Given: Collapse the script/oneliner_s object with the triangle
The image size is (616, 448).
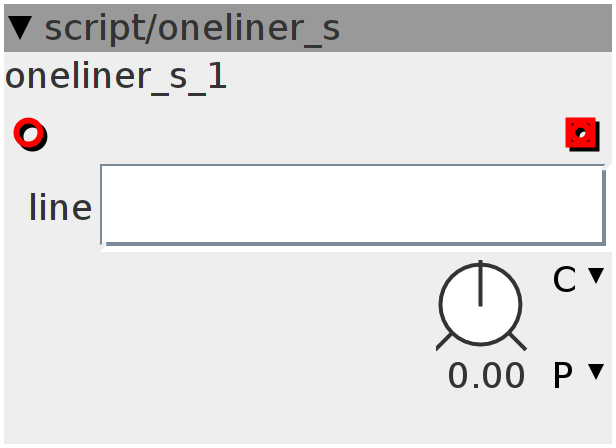Looking at the screenshot, I should 20,28.
